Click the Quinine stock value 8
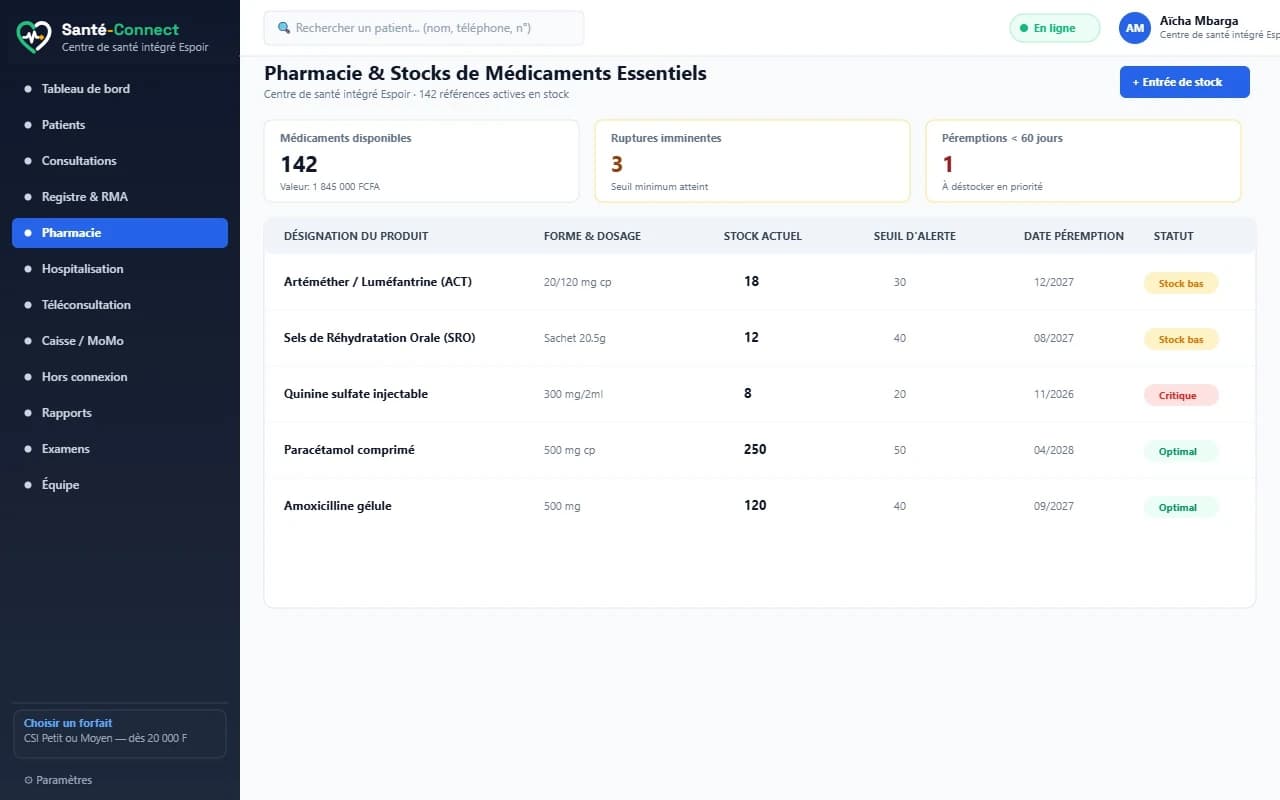Viewport: 1280px width, 800px height. (x=748, y=394)
